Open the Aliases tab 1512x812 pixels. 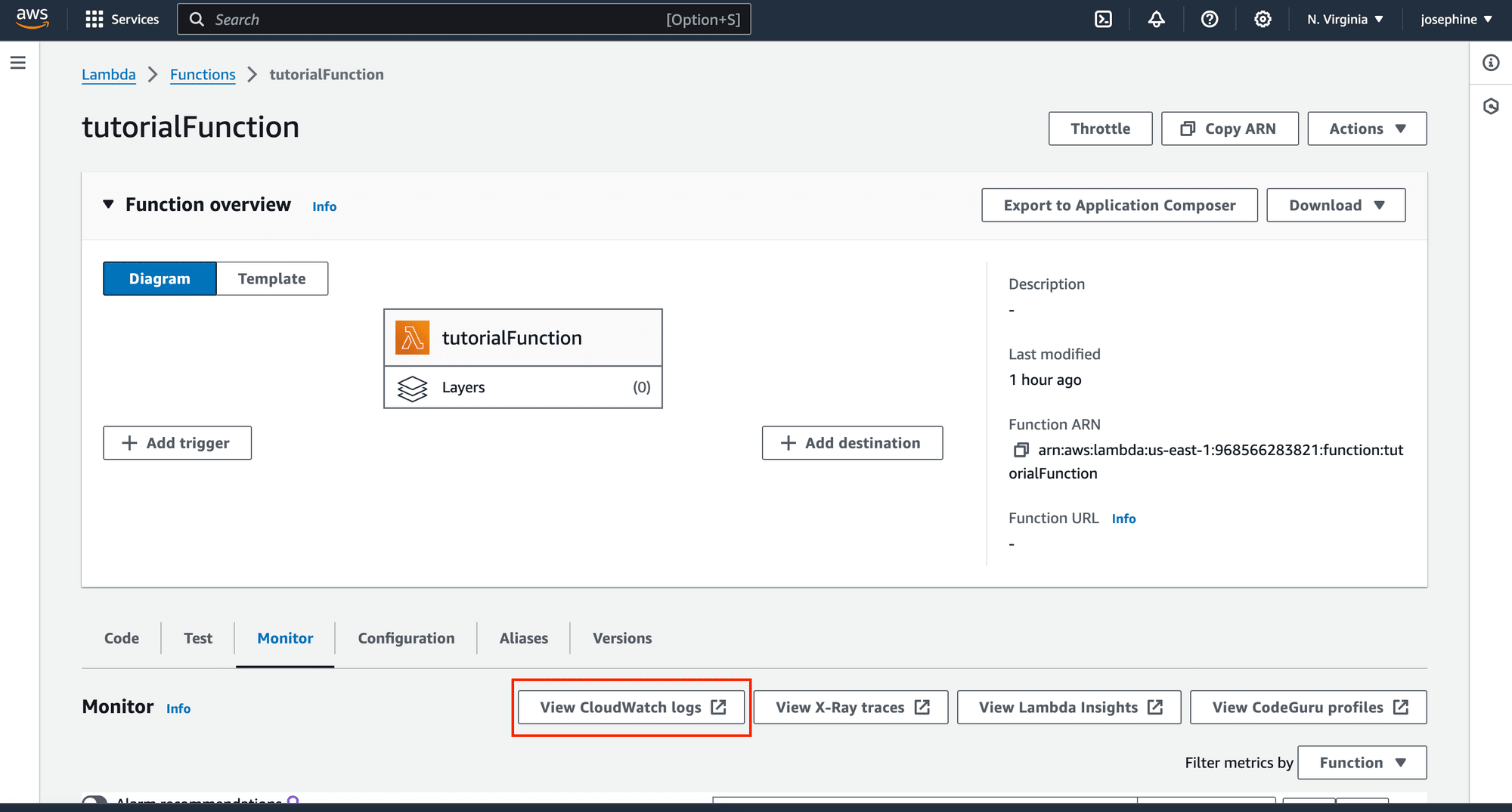tap(523, 638)
